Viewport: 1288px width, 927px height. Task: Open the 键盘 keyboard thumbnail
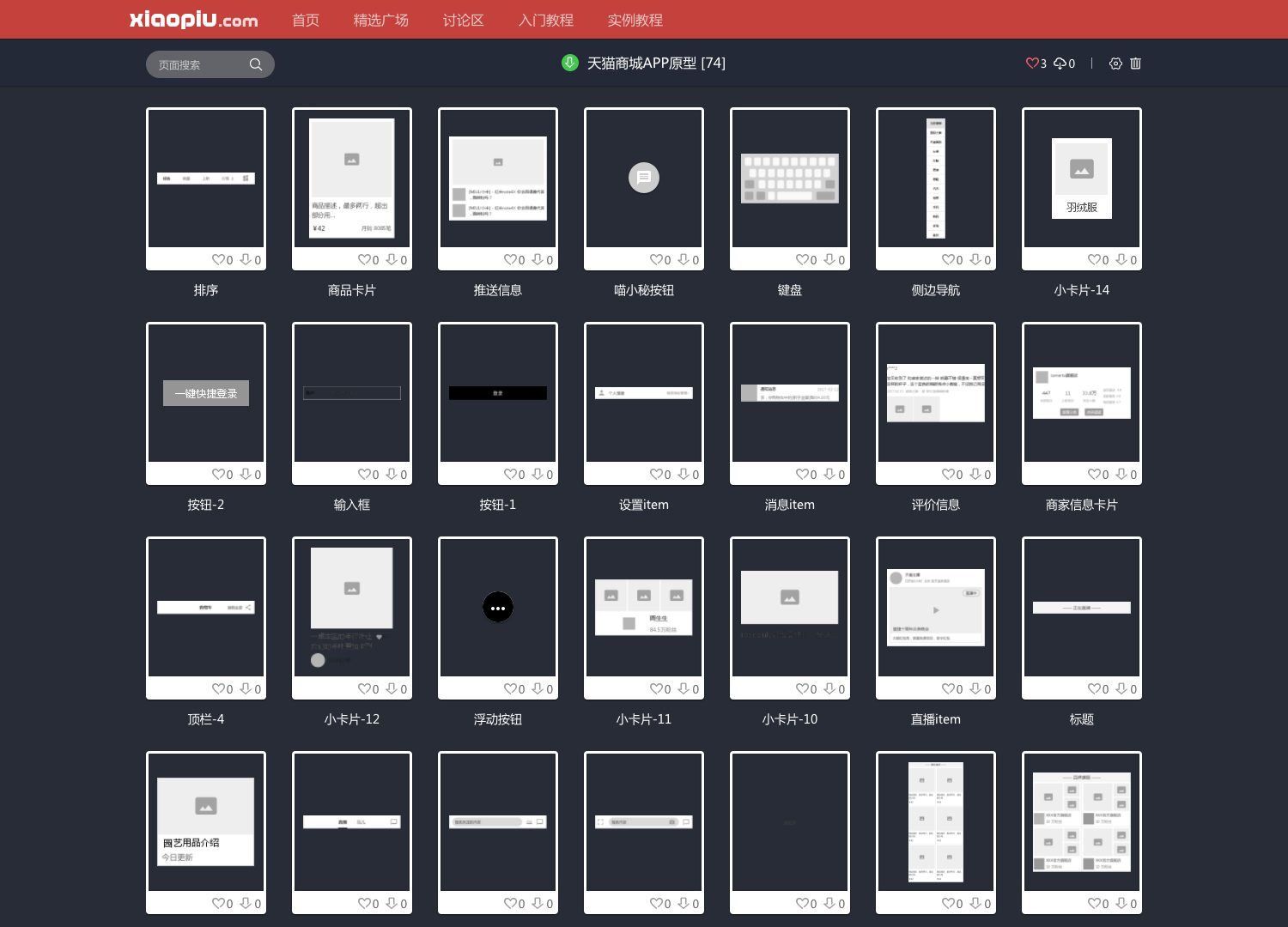[790, 179]
